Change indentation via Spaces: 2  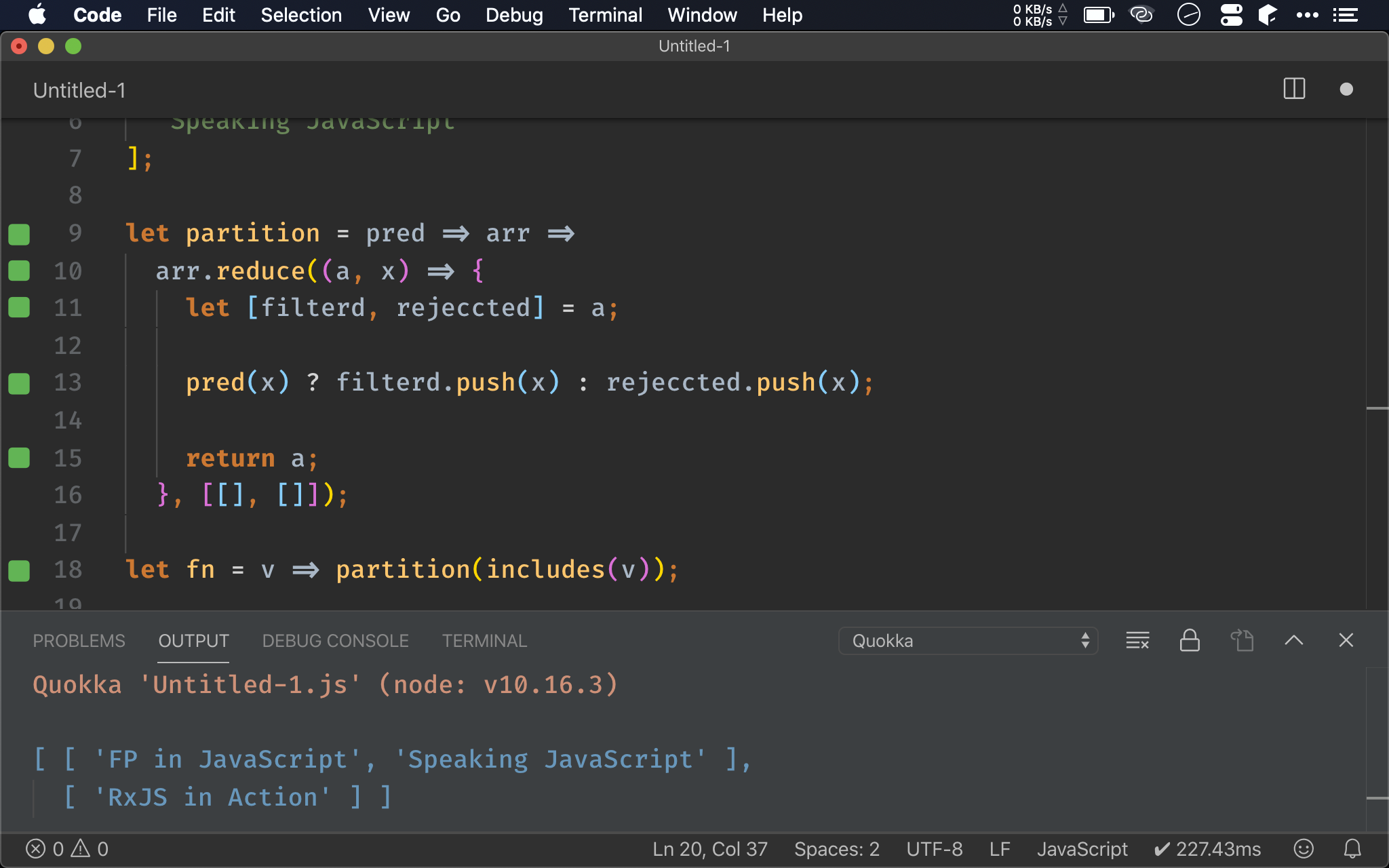pyautogui.click(x=837, y=849)
